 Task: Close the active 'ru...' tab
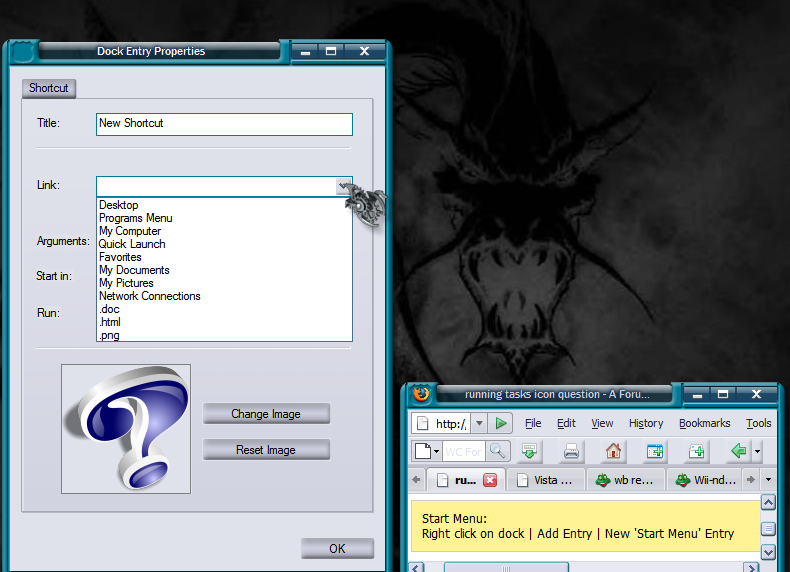(x=490, y=480)
